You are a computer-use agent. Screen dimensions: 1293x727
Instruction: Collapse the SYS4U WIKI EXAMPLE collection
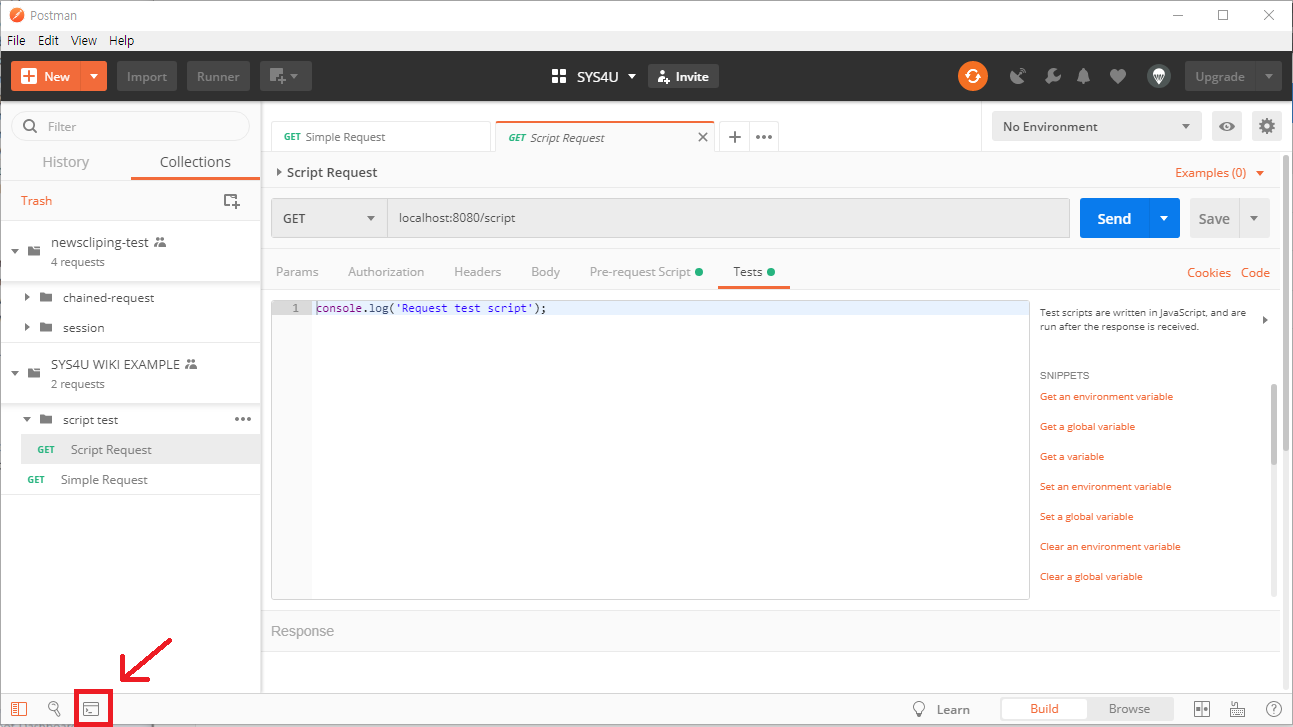pos(15,372)
